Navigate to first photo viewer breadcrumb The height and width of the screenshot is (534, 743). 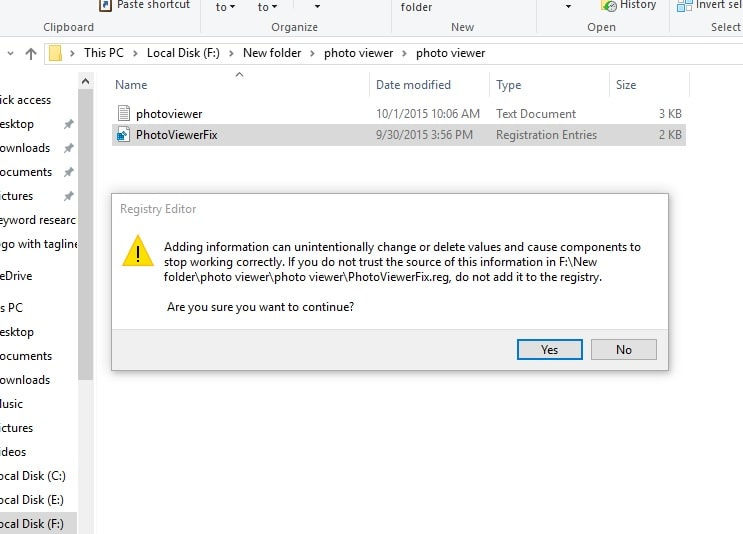click(x=359, y=53)
